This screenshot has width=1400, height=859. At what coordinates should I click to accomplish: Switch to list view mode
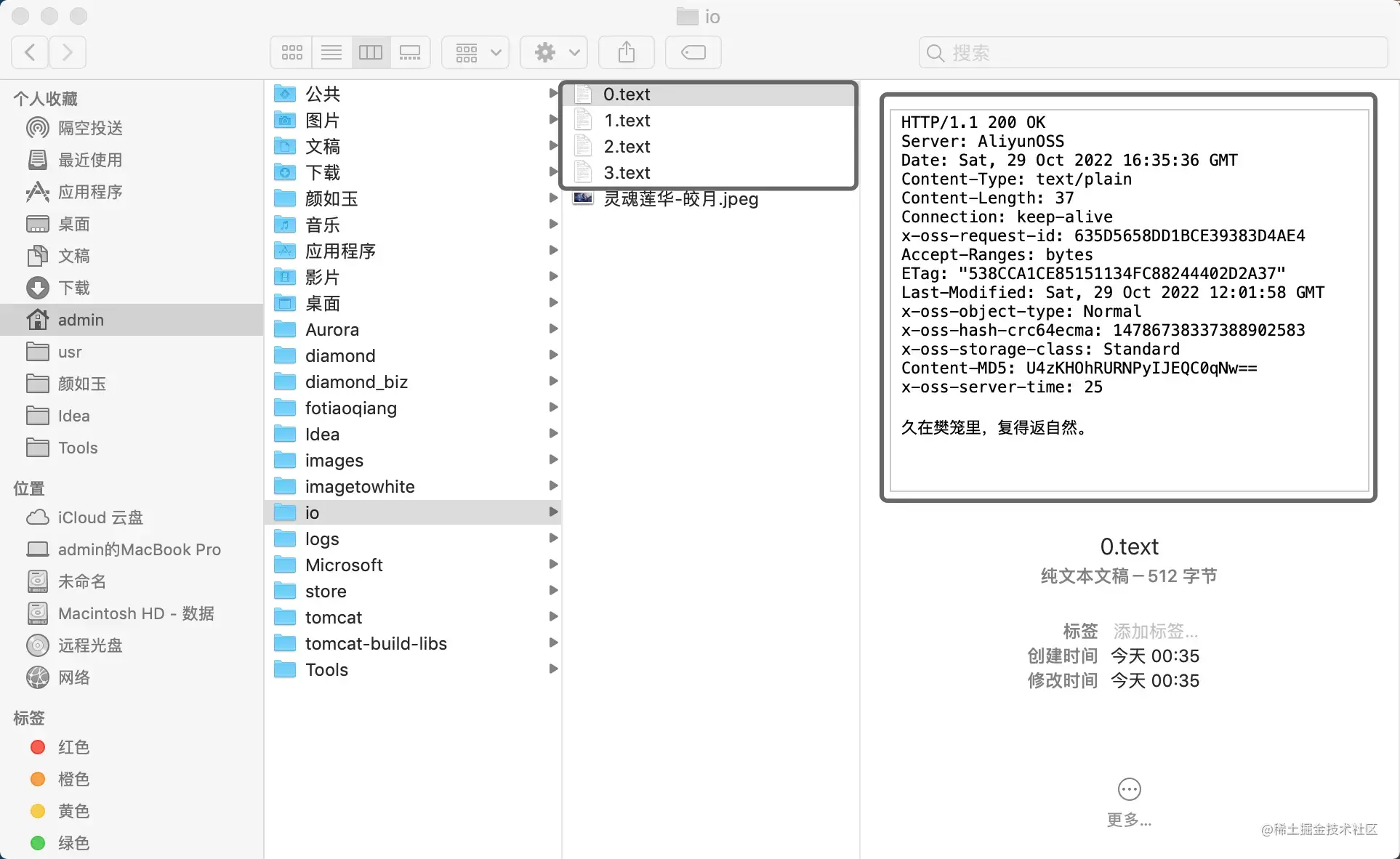click(331, 52)
